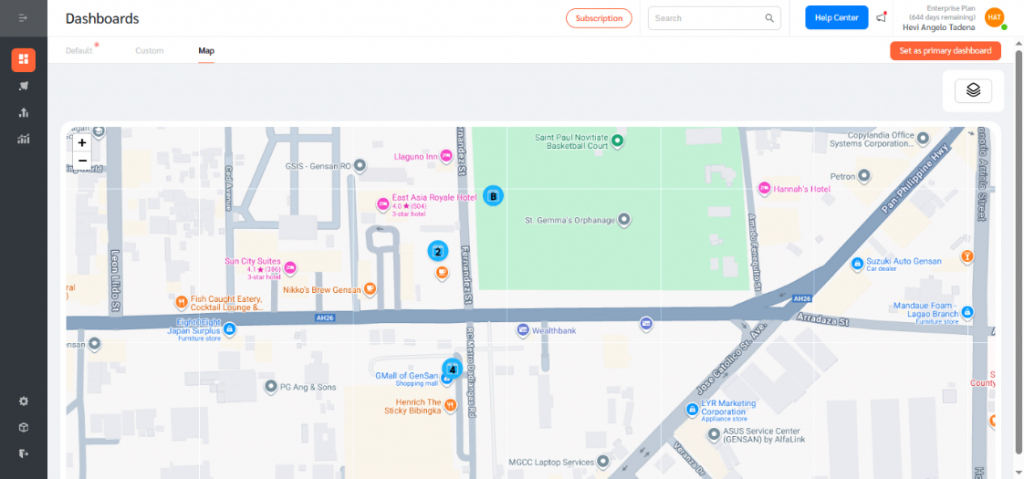Click the Hevi Angelo Tadena user name
The image size is (1024, 479).
click(x=939, y=27)
